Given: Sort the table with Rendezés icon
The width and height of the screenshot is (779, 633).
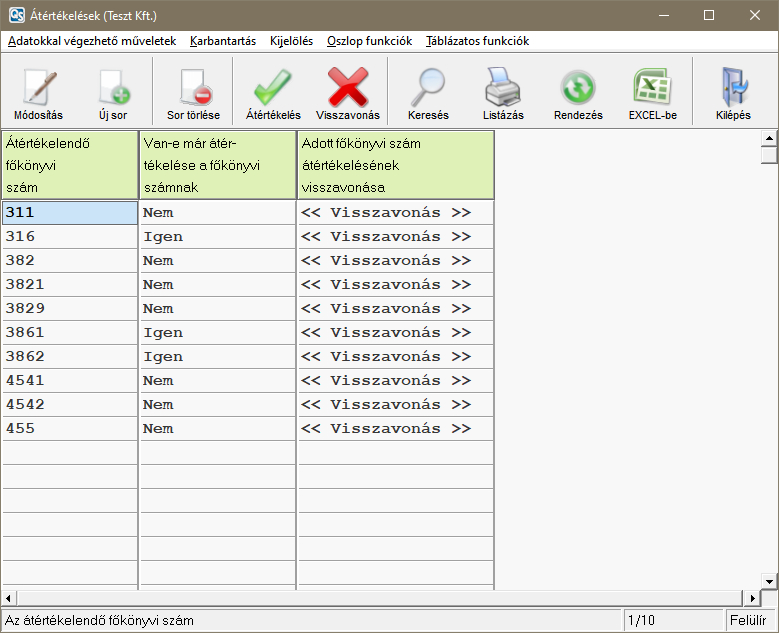Looking at the screenshot, I should [578, 92].
